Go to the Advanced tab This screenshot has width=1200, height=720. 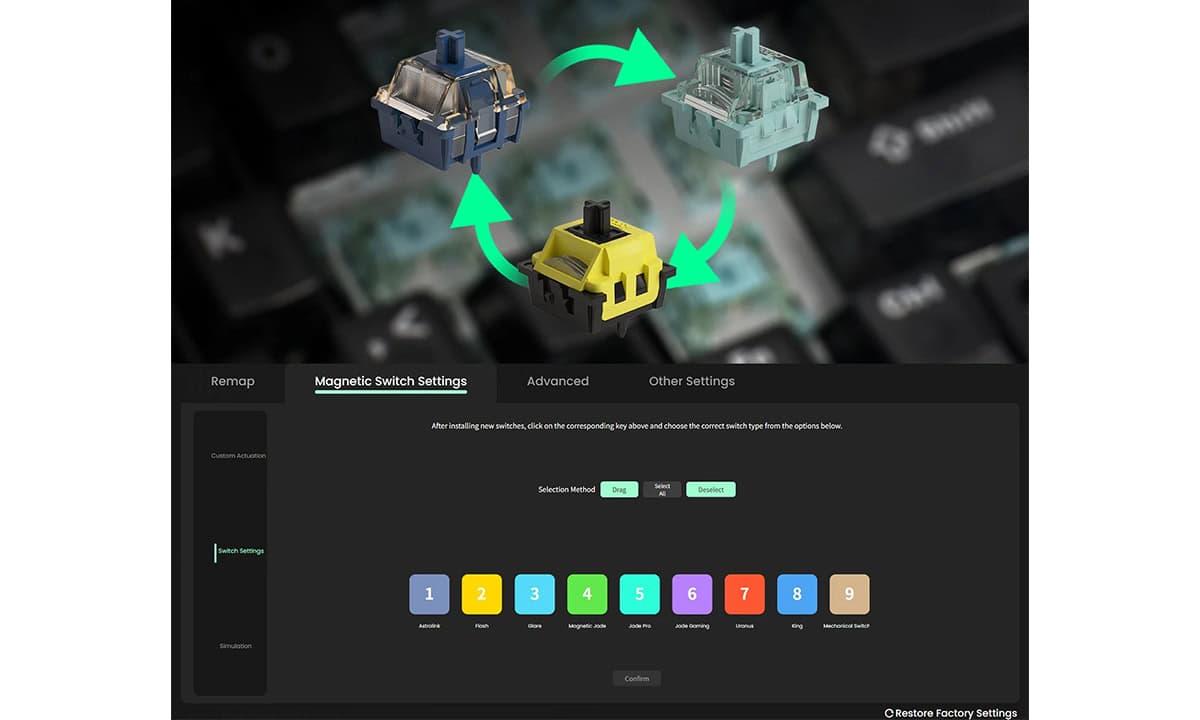point(557,381)
